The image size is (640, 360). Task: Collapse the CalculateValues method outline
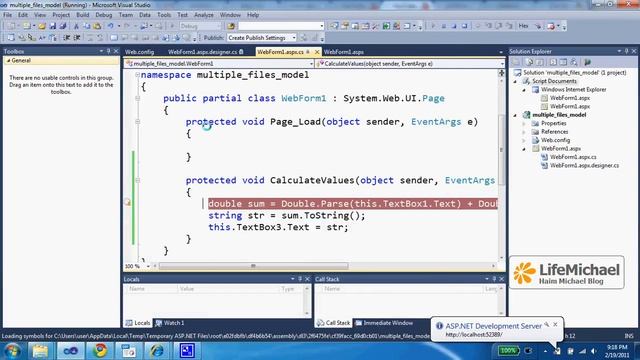pyautogui.click(x=138, y=180)
